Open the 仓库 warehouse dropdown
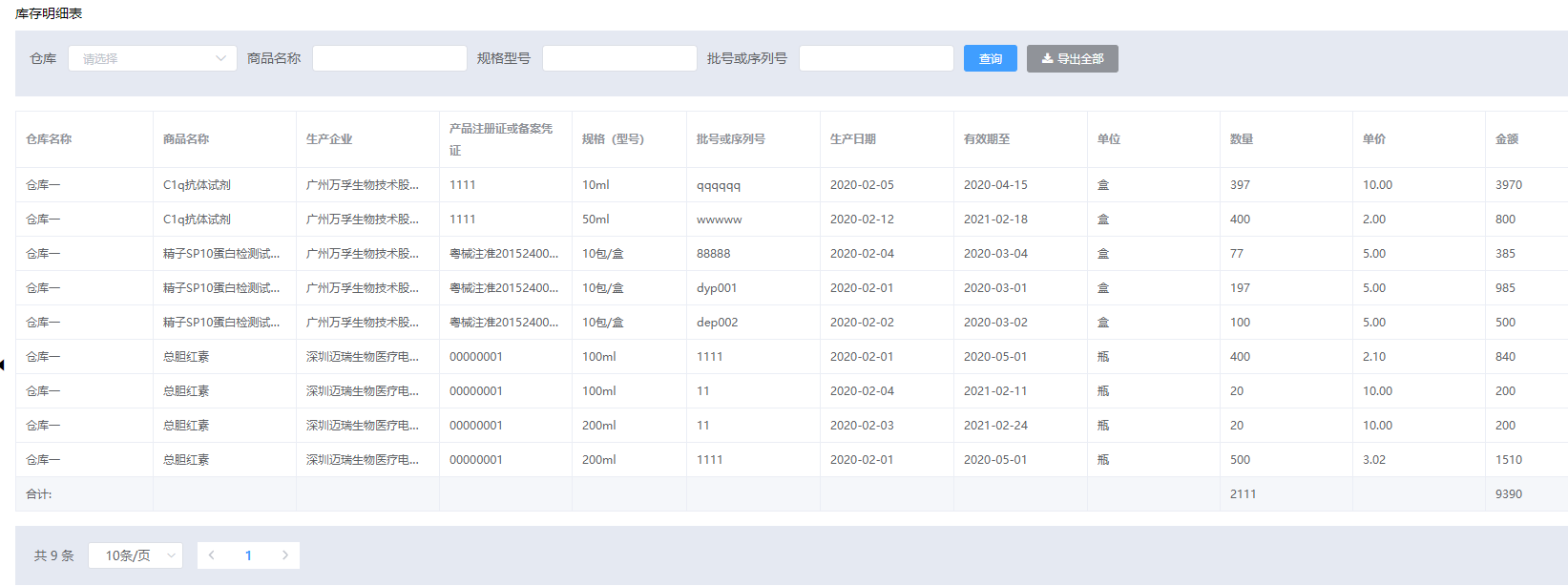 pos(152,58)
